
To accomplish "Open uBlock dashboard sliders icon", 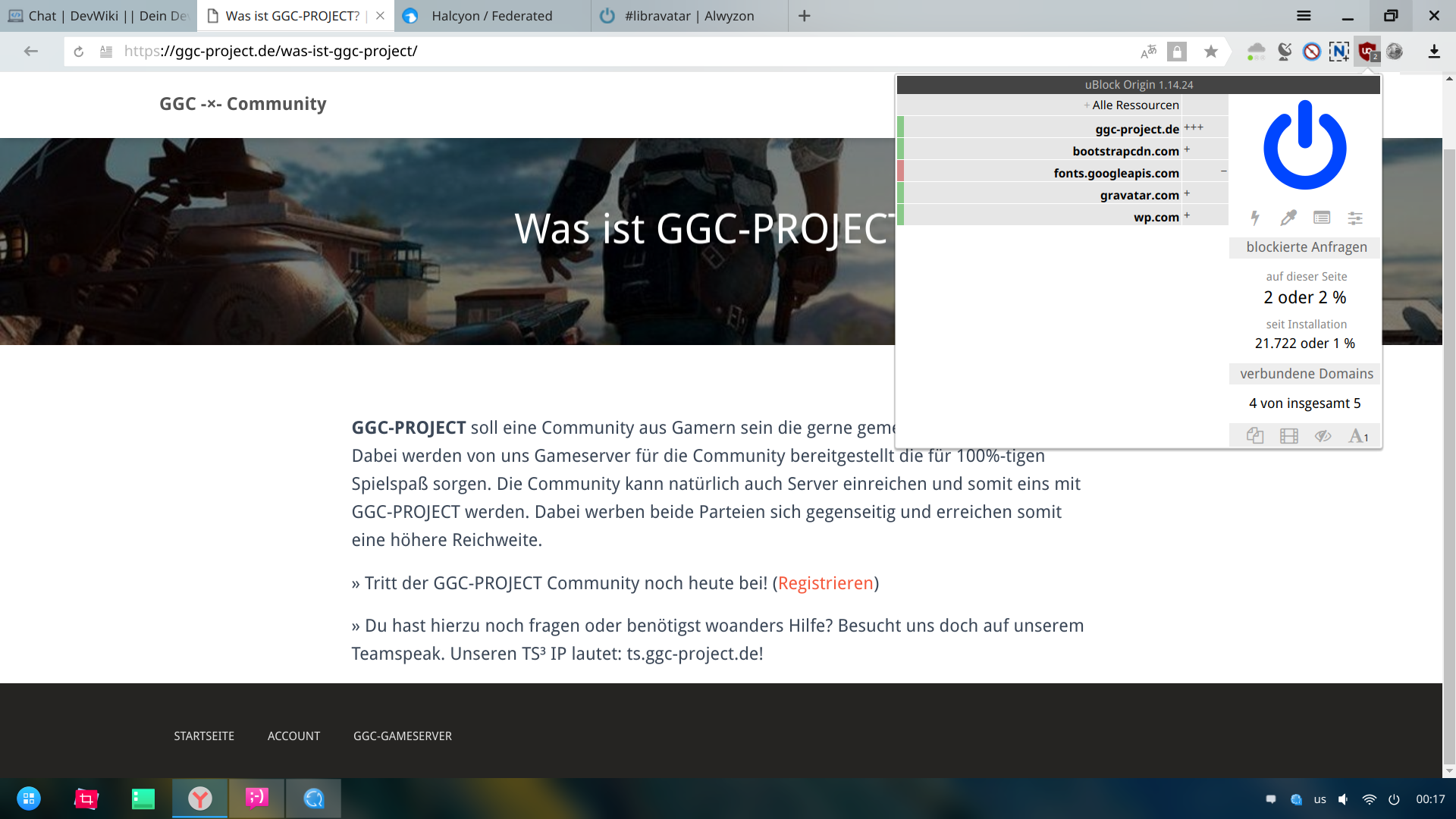I will [x=1355, y=218].
